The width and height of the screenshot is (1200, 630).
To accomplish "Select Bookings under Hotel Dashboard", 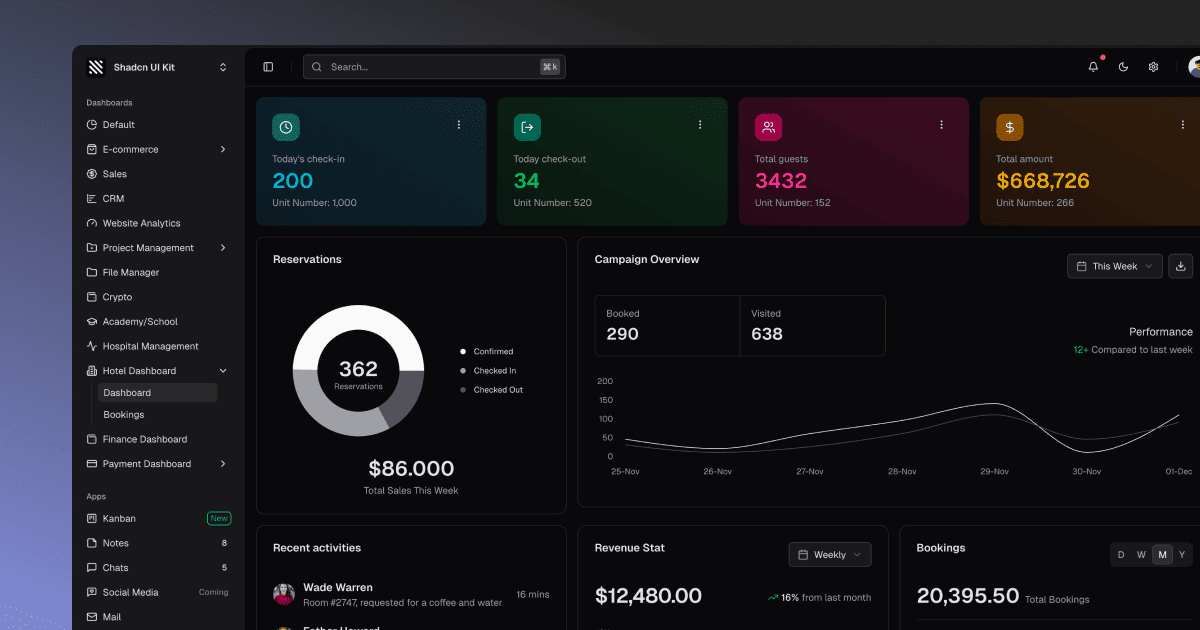I will point(123,414).
